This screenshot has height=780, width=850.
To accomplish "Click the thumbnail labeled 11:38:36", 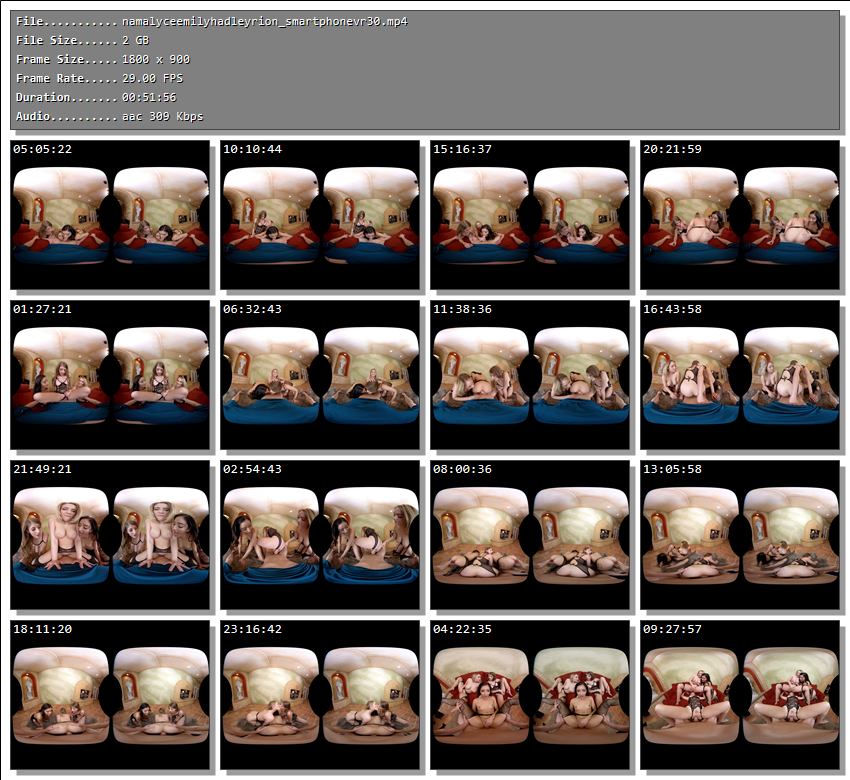I will (530, 375).
